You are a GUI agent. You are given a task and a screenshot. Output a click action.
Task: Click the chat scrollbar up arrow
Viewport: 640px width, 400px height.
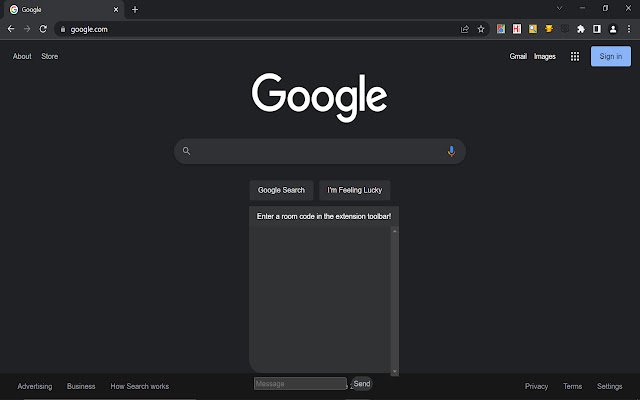click(395, 231)
